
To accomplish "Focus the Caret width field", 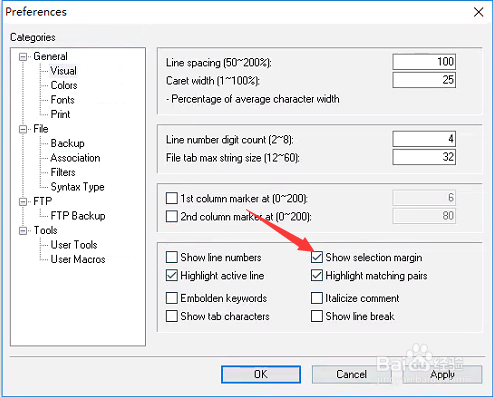I will coord(424,80).
